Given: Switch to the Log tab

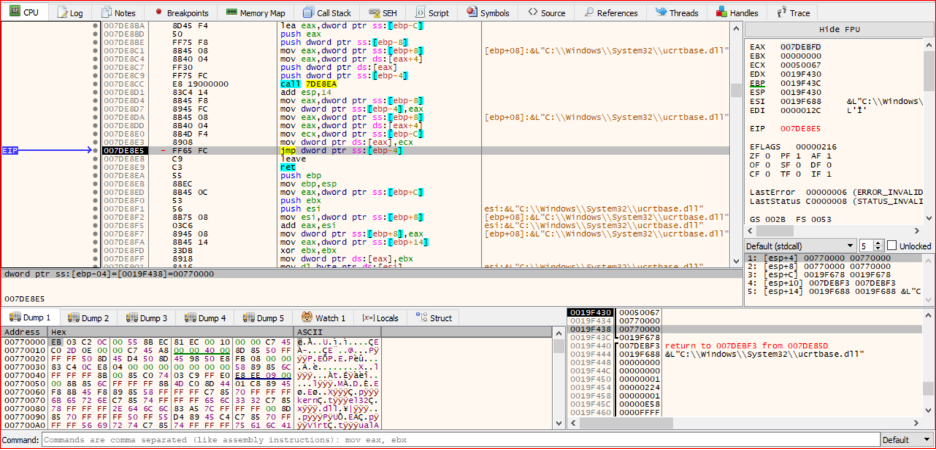Looking at the screenshot, I should click(x=70, y=12).
